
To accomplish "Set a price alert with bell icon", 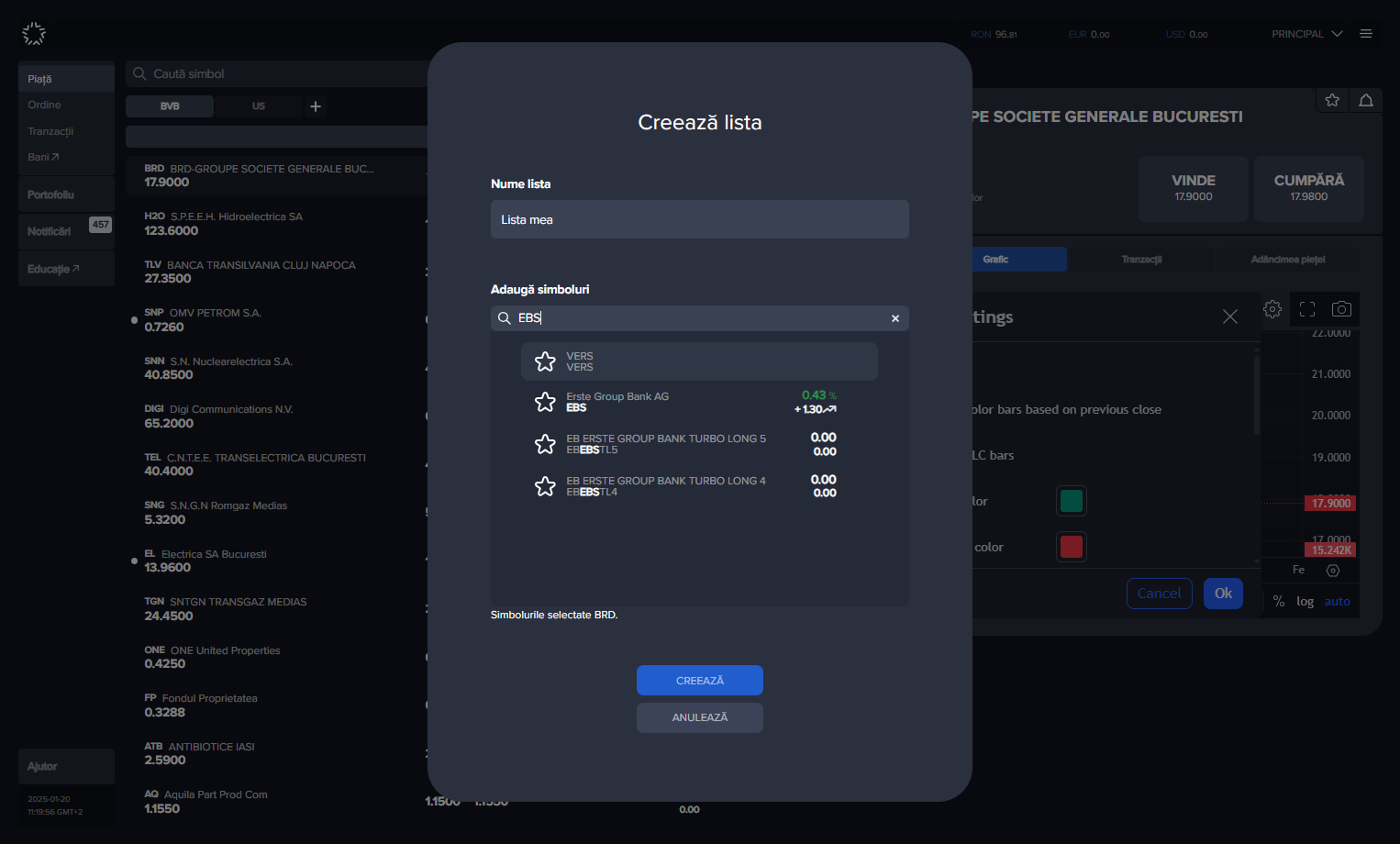I will click(1366, 100).
